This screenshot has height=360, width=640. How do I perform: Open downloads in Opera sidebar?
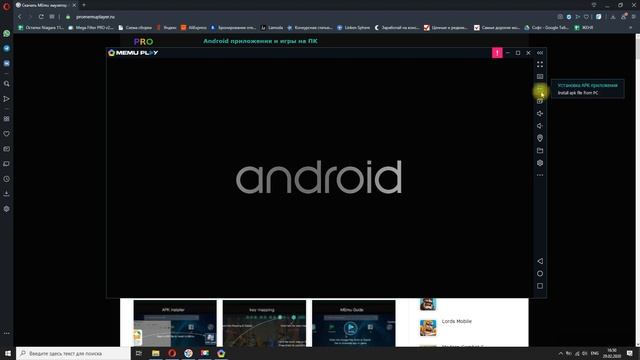(x=7, y=193)
